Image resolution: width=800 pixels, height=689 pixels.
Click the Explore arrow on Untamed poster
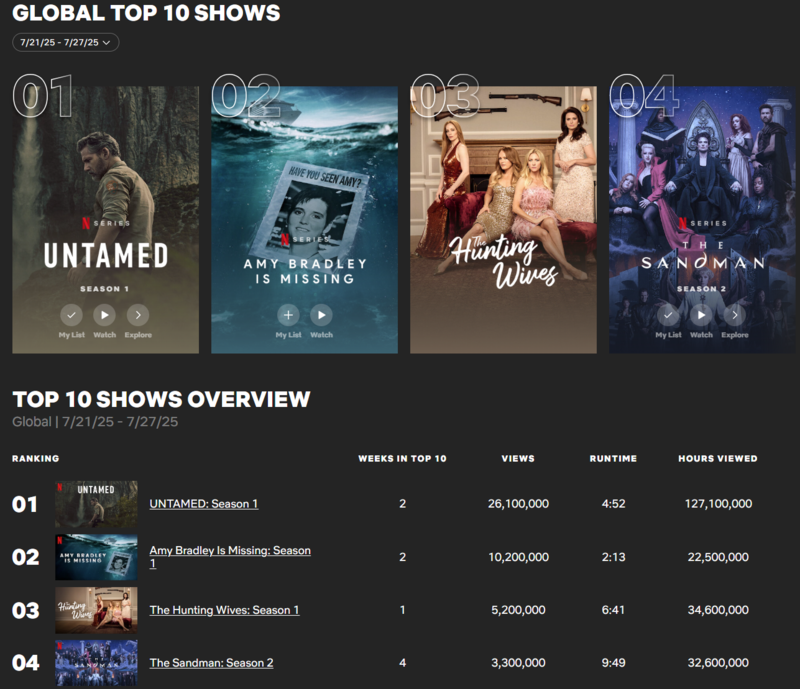pos(138,315)
